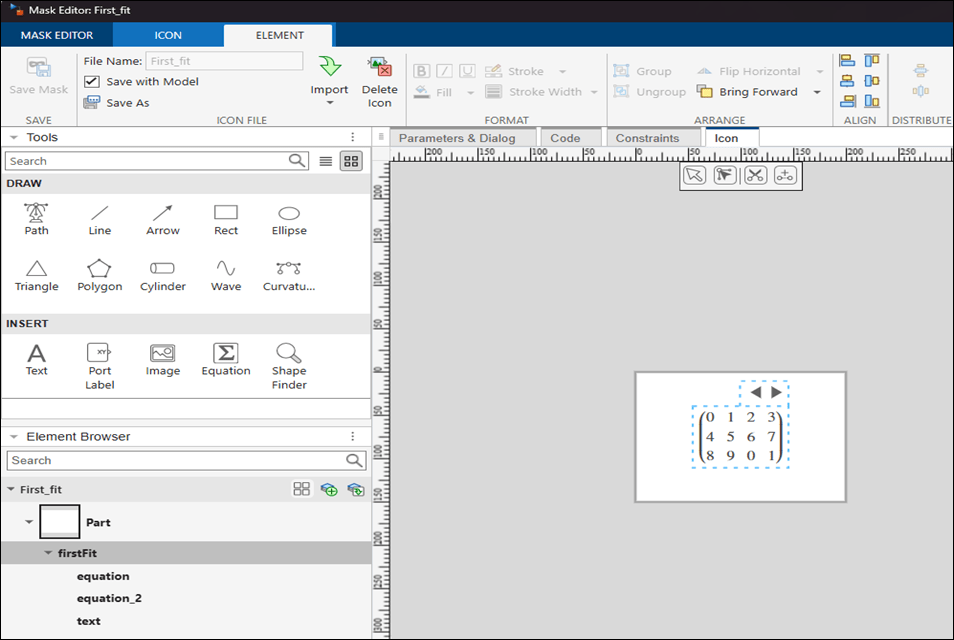Select the Path drawing tool
This screenshot has width=954, height=640.
coord(37,218)
